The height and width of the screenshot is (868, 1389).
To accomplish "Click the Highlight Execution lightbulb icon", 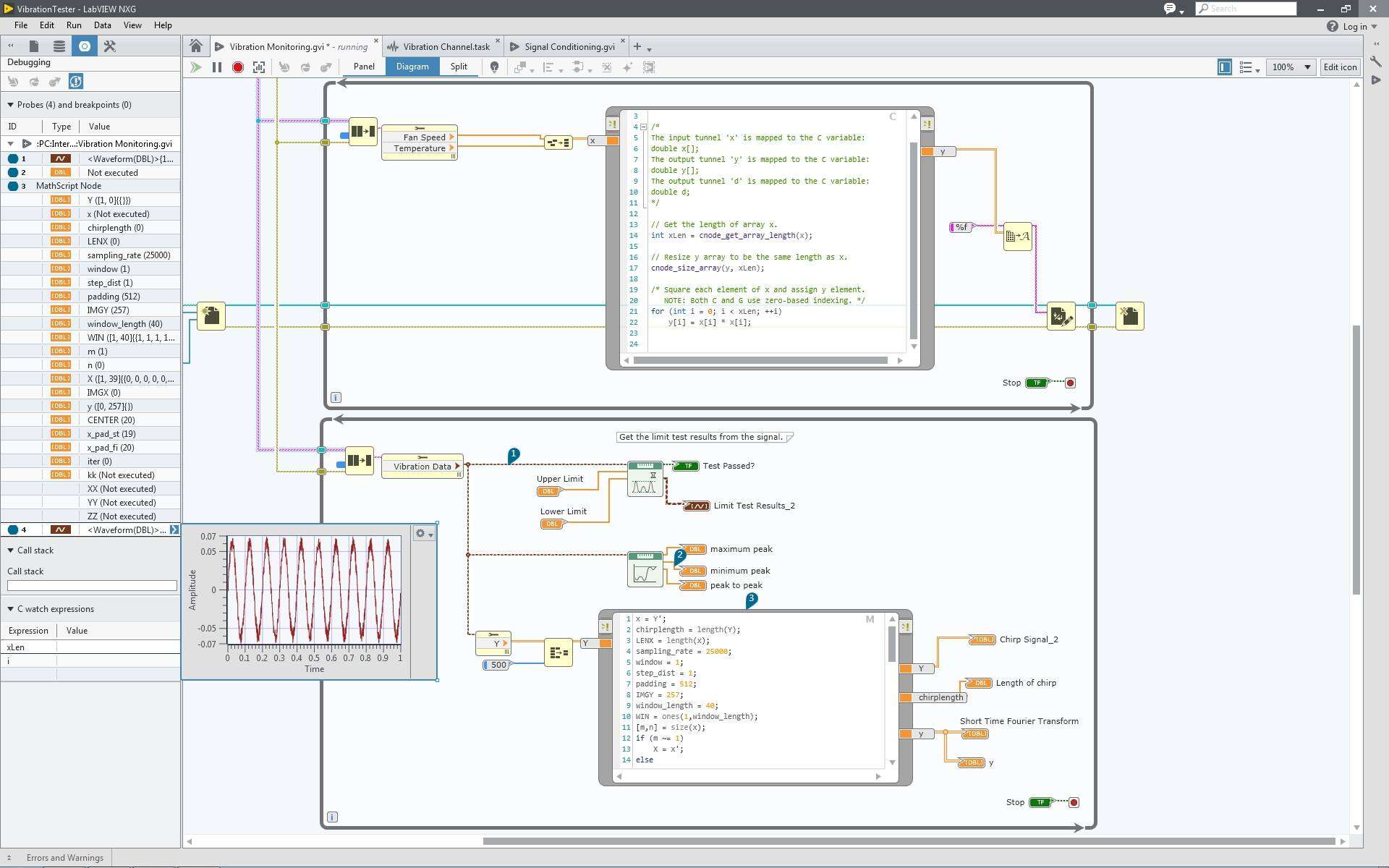I will [495, 67].
